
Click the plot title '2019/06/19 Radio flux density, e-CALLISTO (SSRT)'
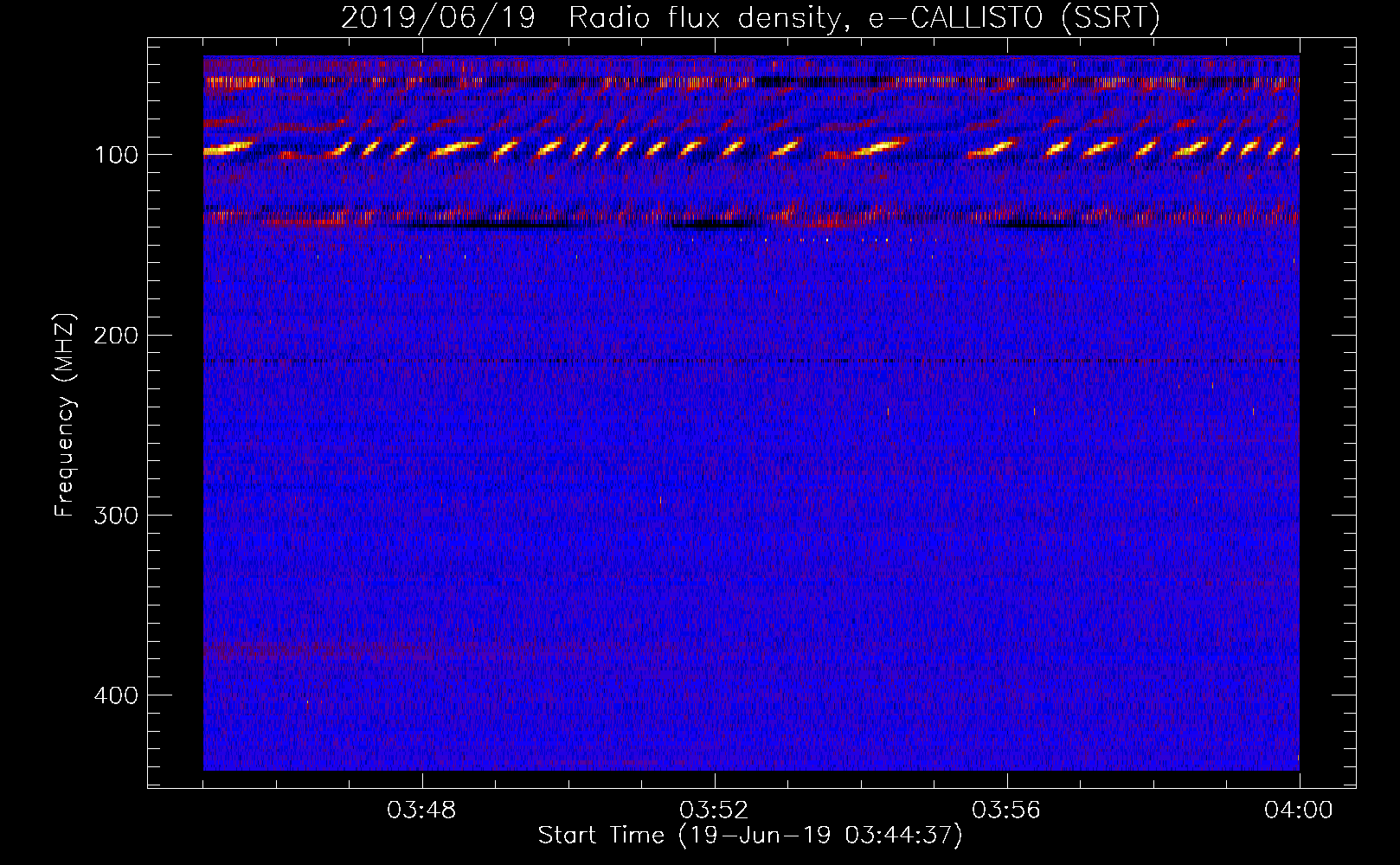(x=750, y=17)
